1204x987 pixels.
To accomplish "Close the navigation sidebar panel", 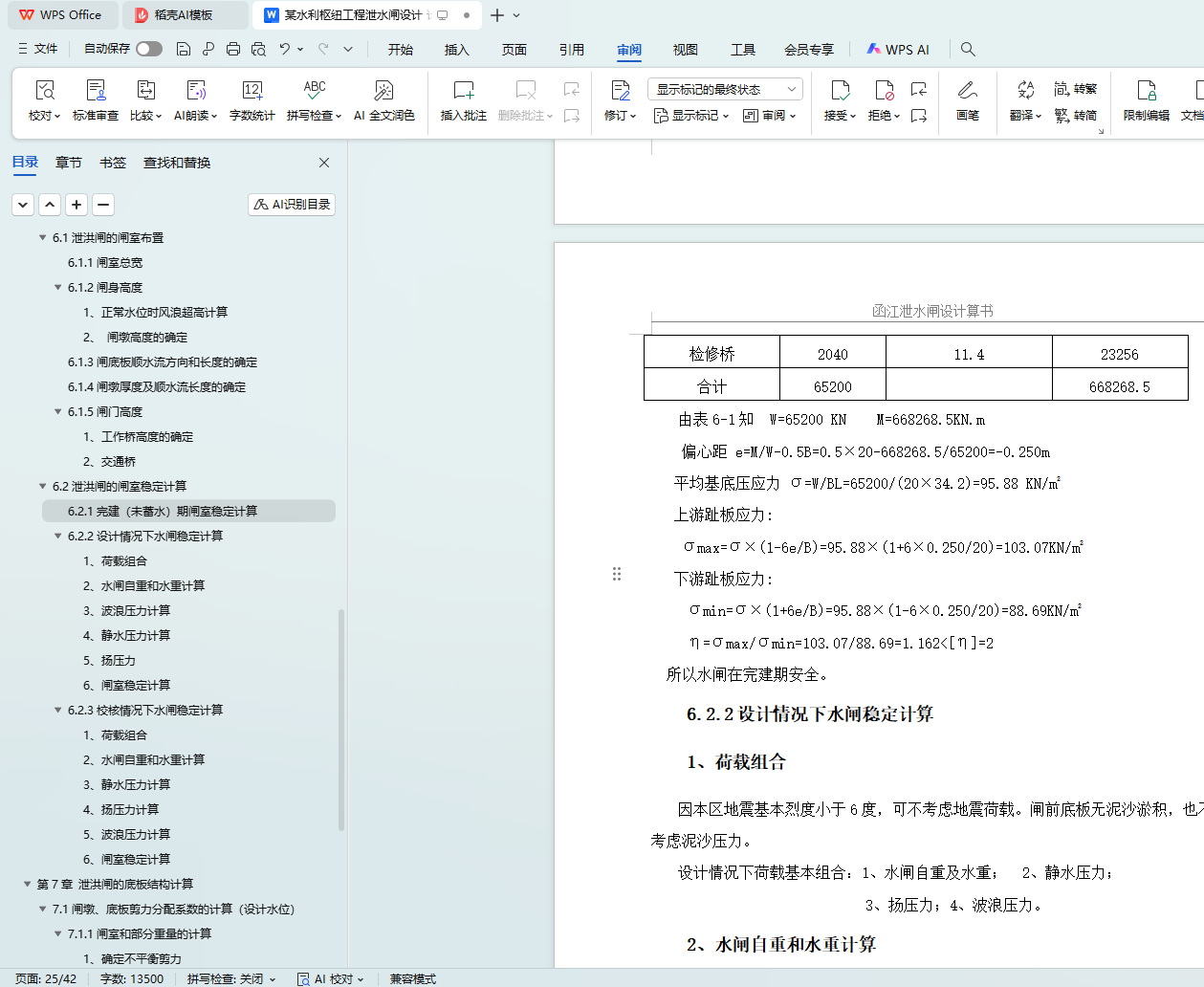I will pos(324,163).
